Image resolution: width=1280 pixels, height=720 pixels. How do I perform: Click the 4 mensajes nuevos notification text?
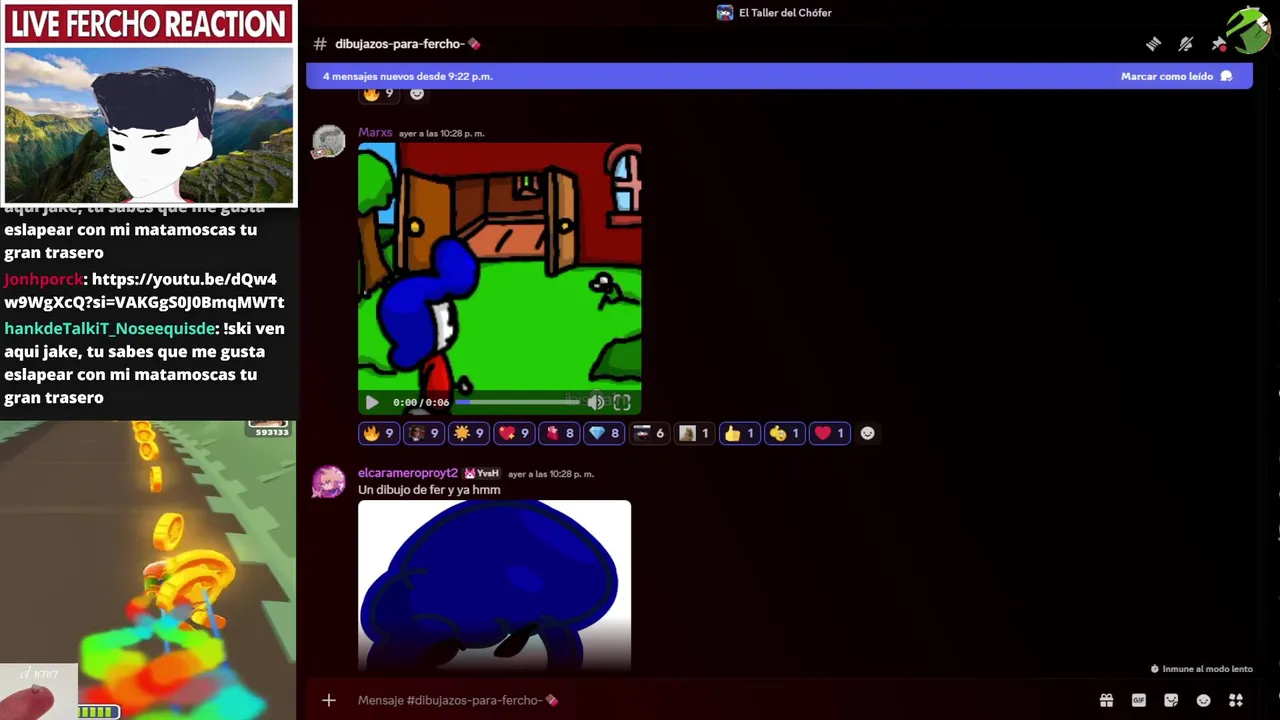tap(407, 76)
